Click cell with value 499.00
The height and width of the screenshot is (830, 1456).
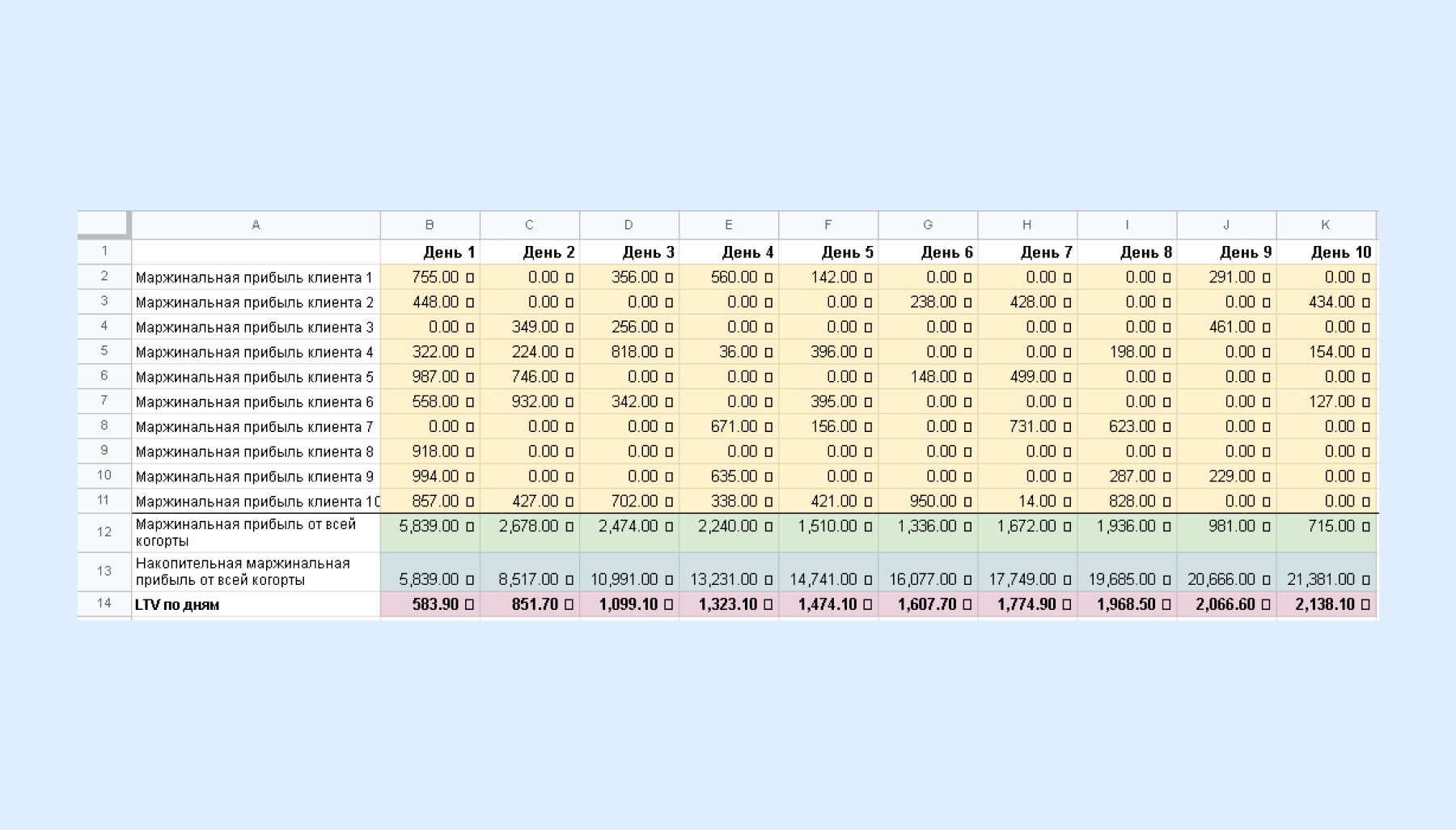tap(1027, 376)
